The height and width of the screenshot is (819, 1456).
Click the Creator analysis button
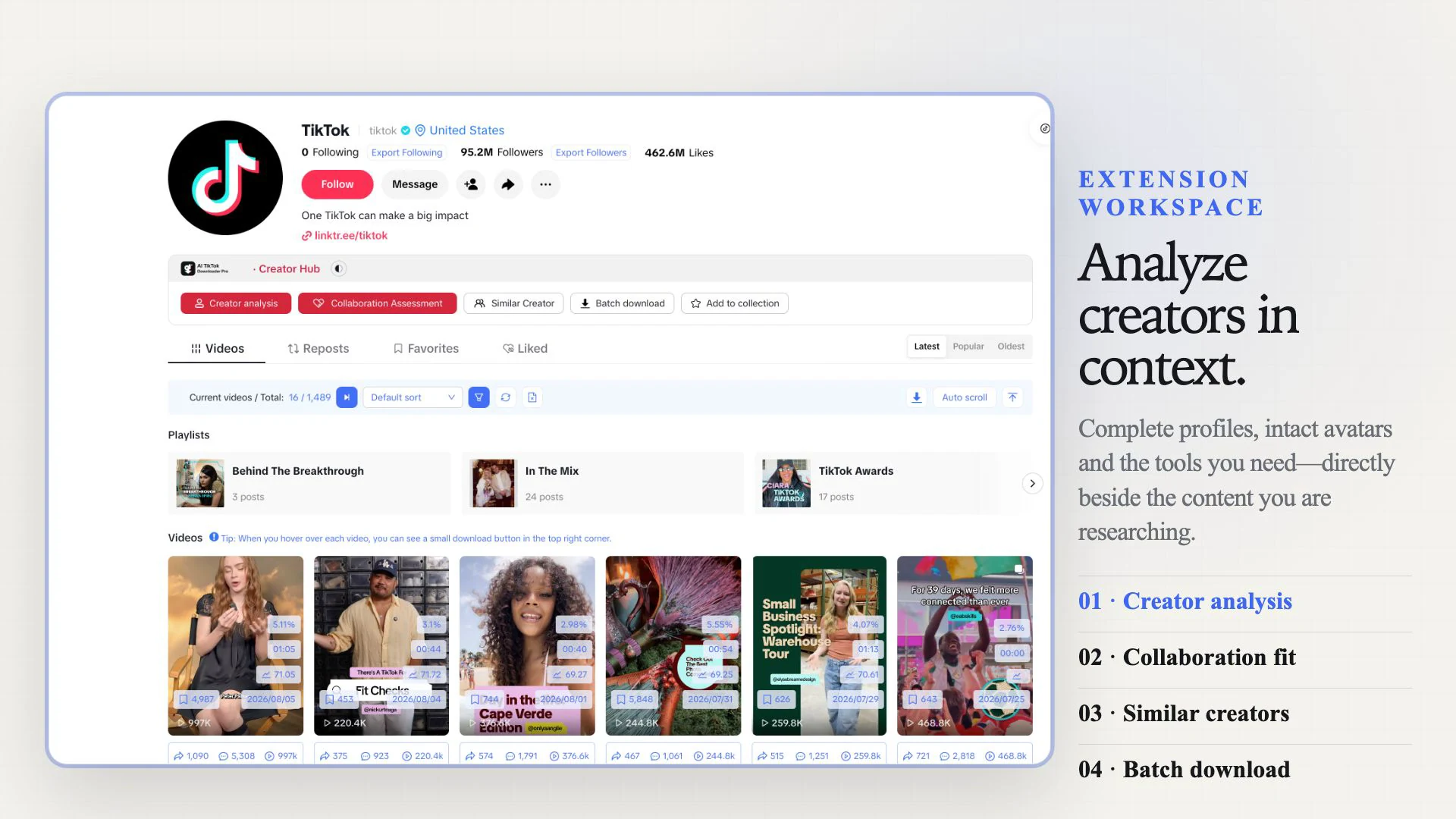(236, 303)
